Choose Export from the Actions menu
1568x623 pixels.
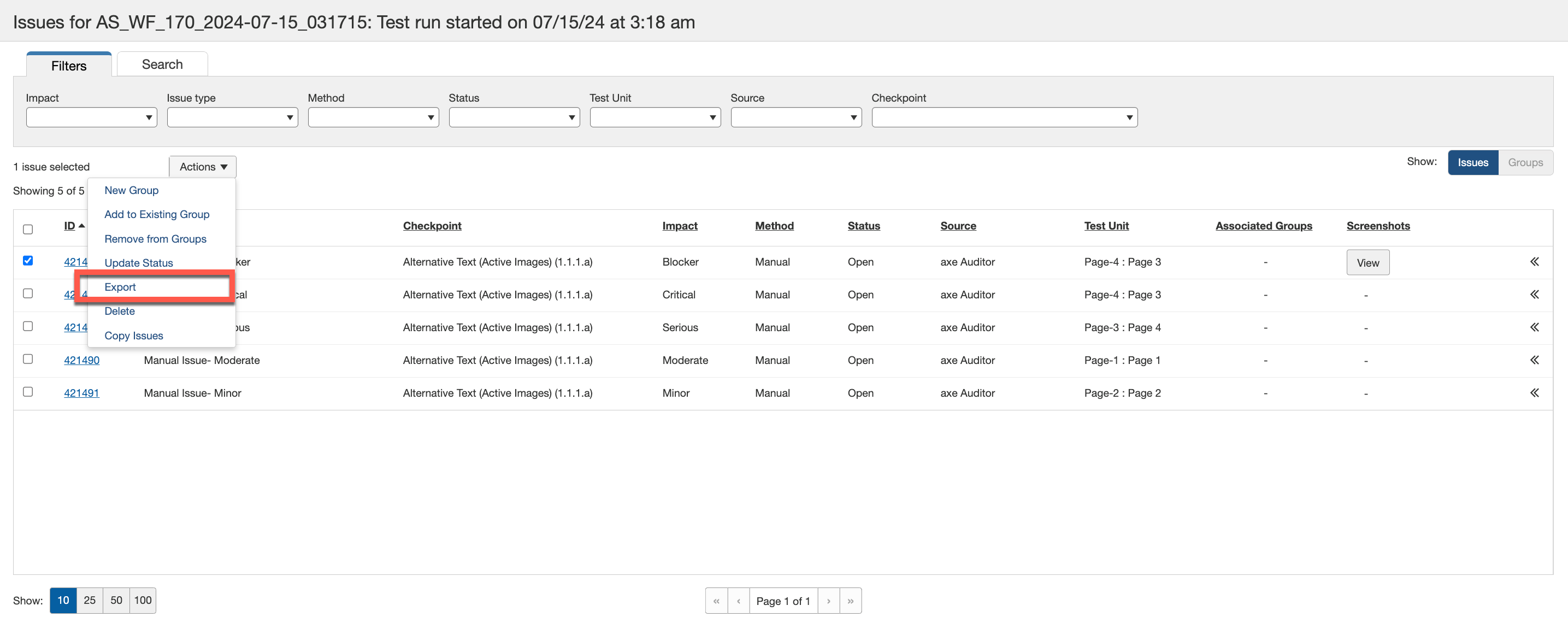[121, 287]
